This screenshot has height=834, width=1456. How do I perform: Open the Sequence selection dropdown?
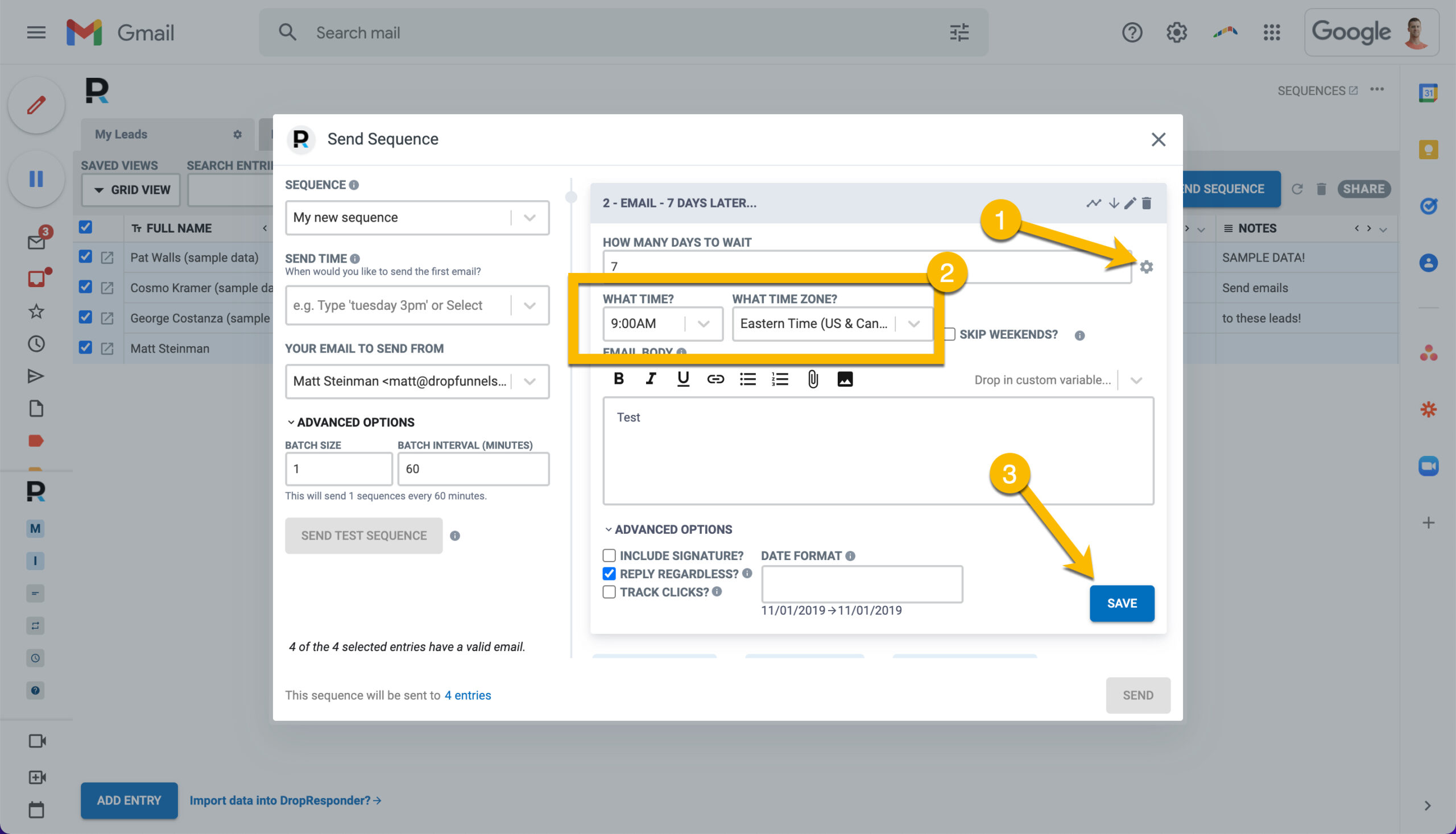[x=417, y=217]
